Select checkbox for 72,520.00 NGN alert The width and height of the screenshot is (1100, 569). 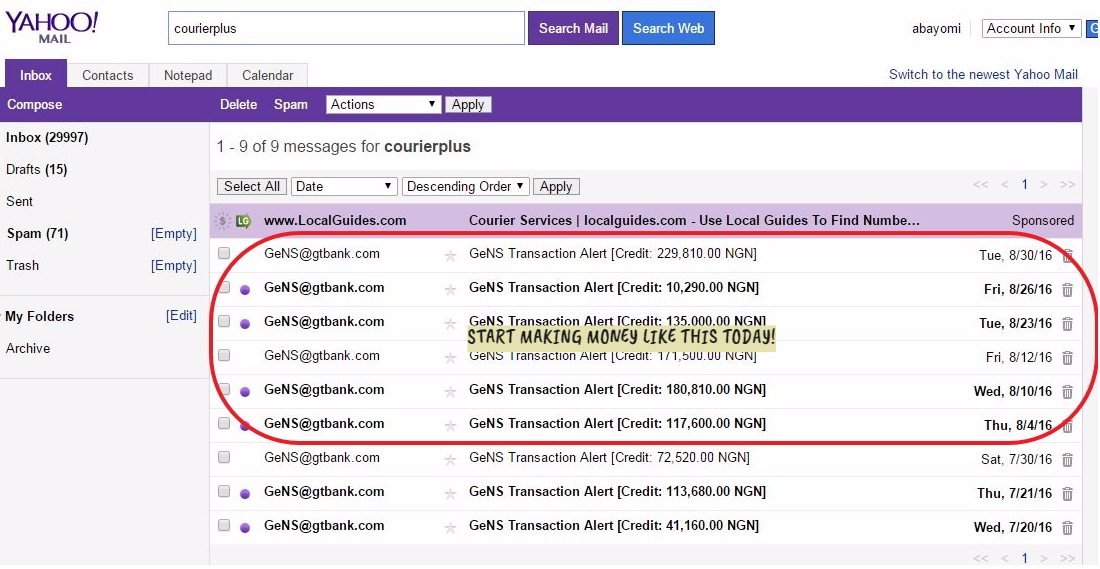pyautogui.click(x=224, y=457)
